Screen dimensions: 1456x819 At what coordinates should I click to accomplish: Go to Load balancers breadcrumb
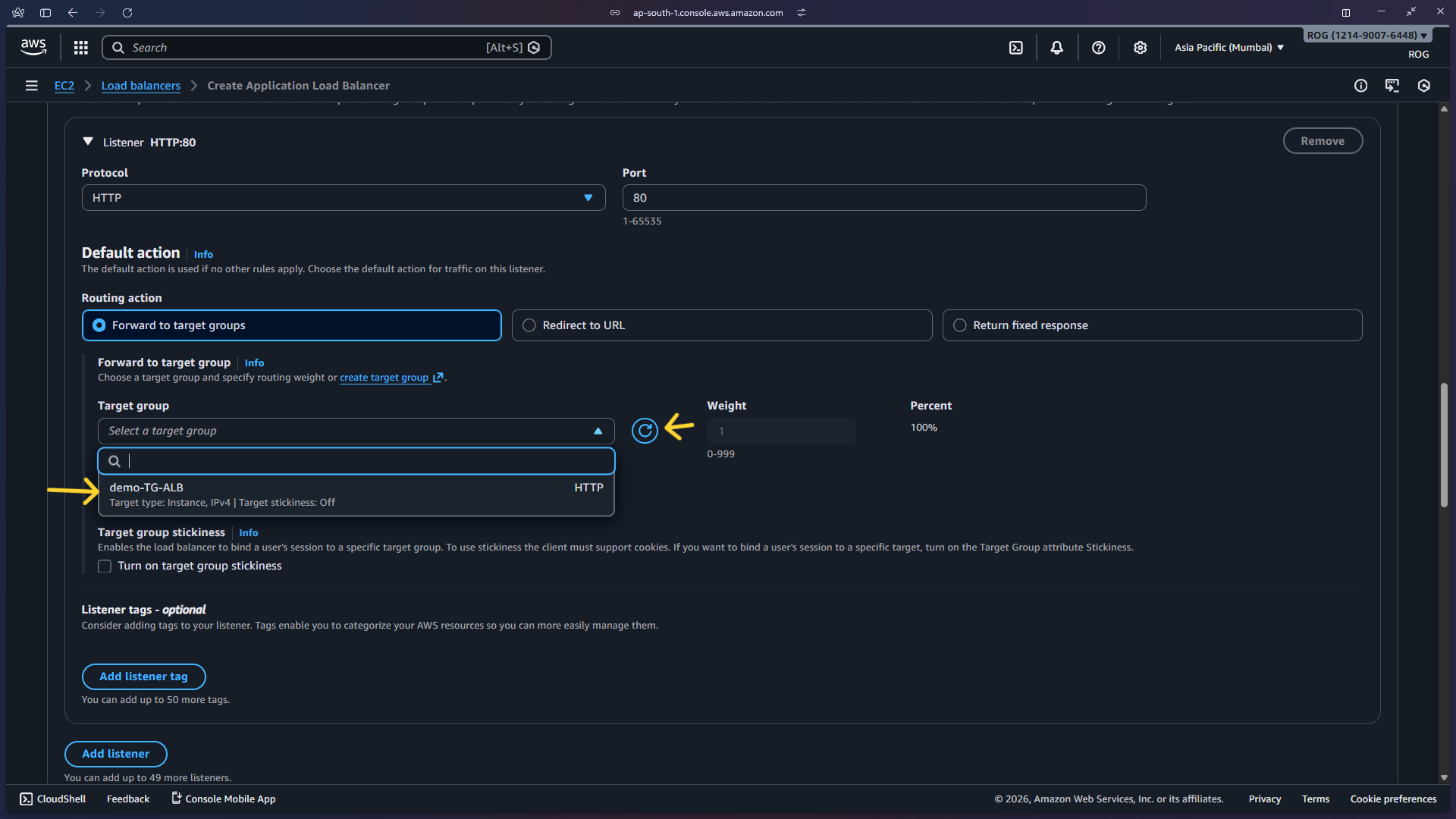(141, 86)
